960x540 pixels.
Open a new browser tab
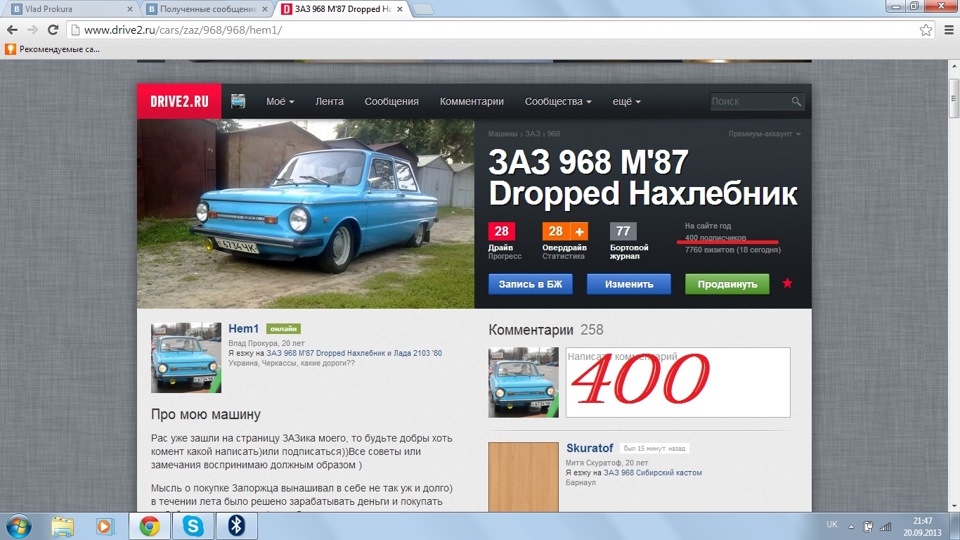tap(423, 9)
